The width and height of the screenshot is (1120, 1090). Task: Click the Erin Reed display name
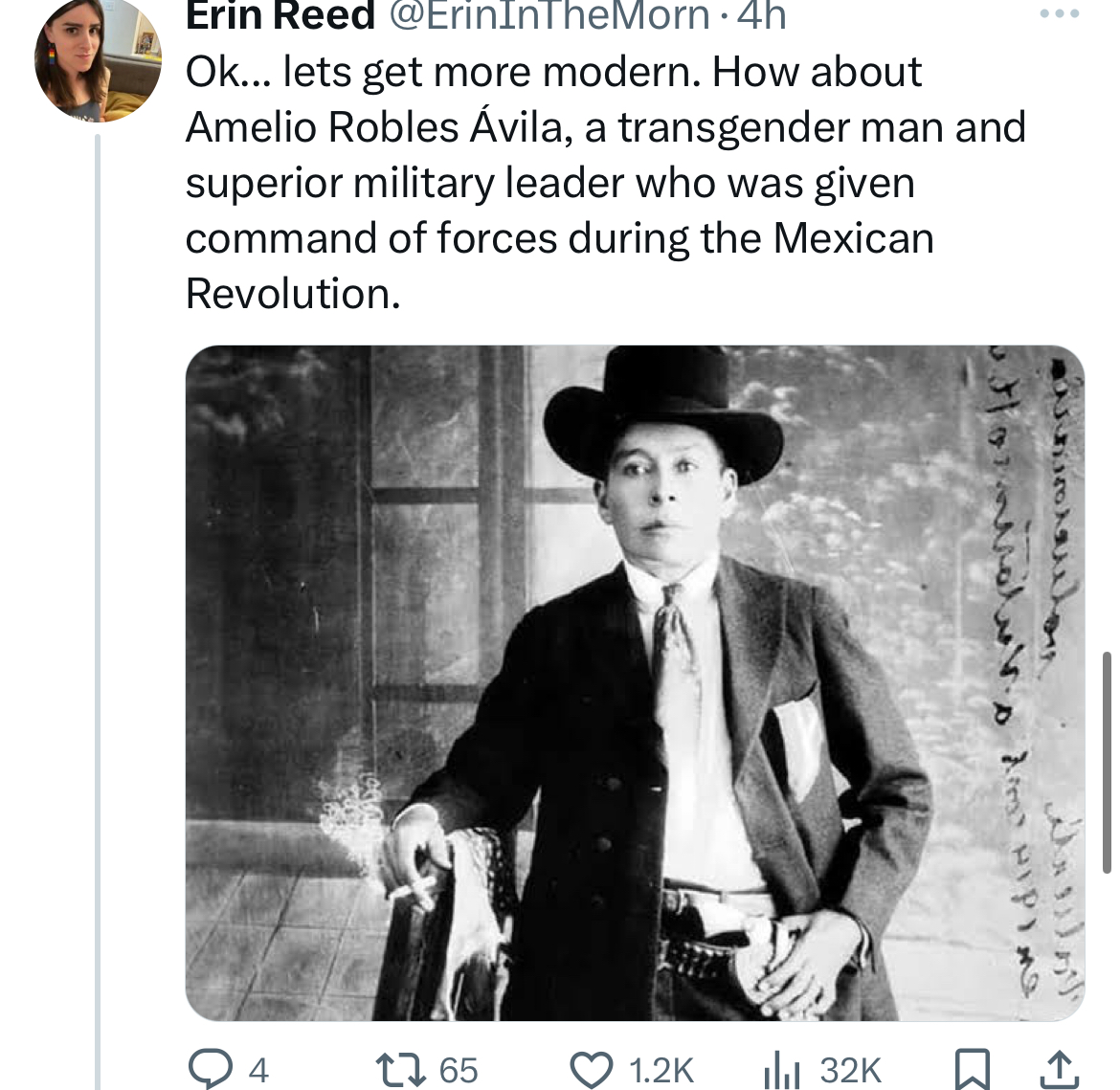(280, 15)
